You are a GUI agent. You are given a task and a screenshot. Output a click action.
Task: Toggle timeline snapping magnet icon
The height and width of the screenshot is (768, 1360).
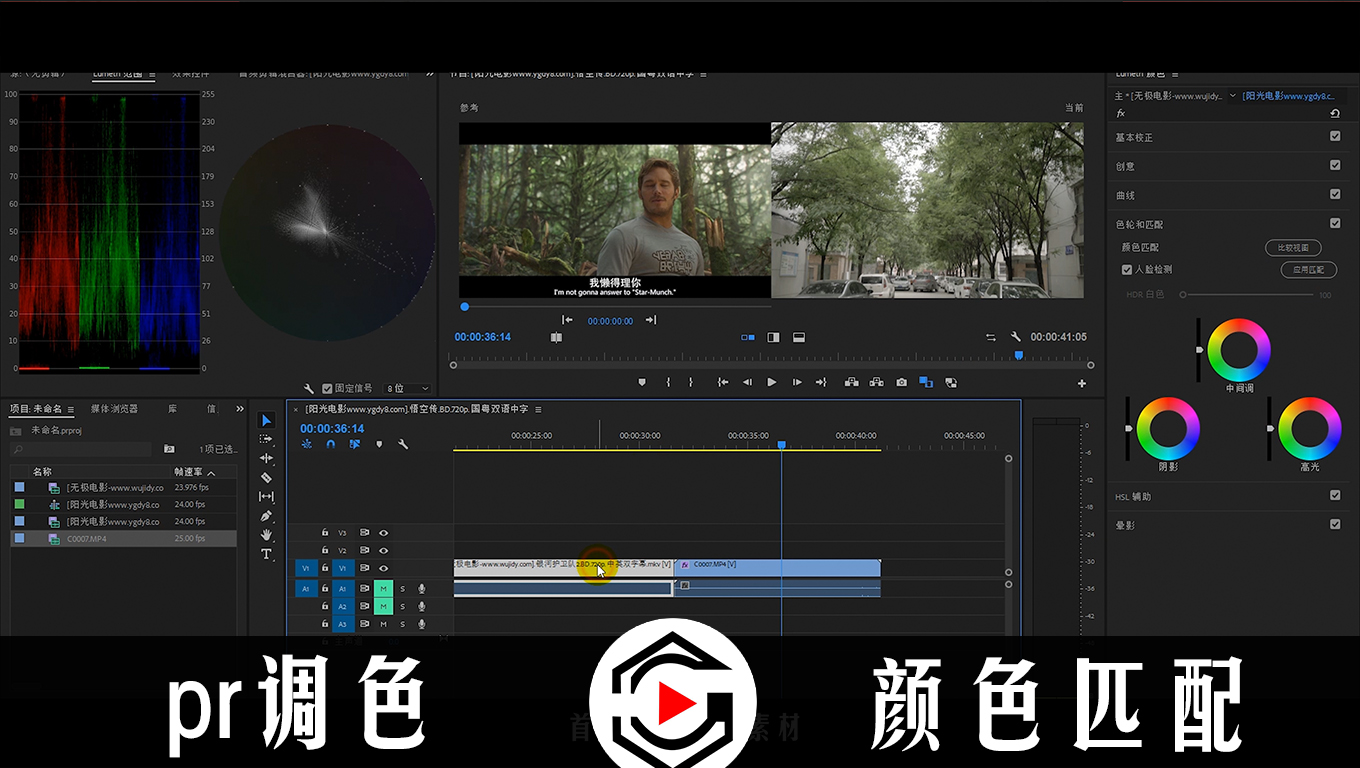[331, 444]
